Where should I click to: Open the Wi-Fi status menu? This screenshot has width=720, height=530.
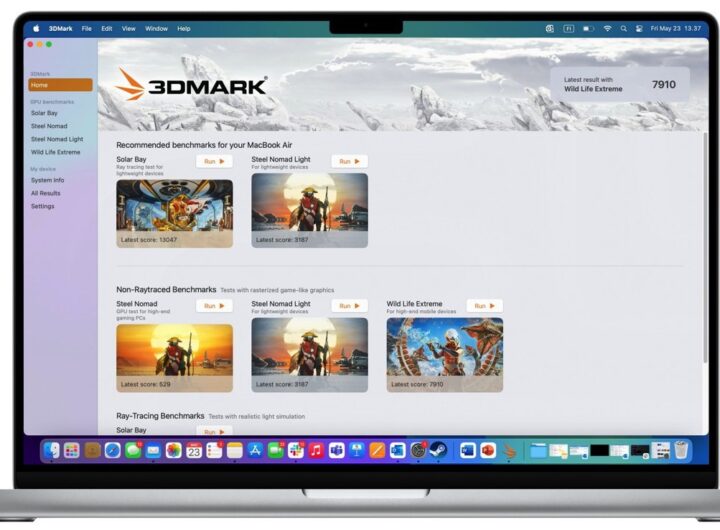[608, 28]
